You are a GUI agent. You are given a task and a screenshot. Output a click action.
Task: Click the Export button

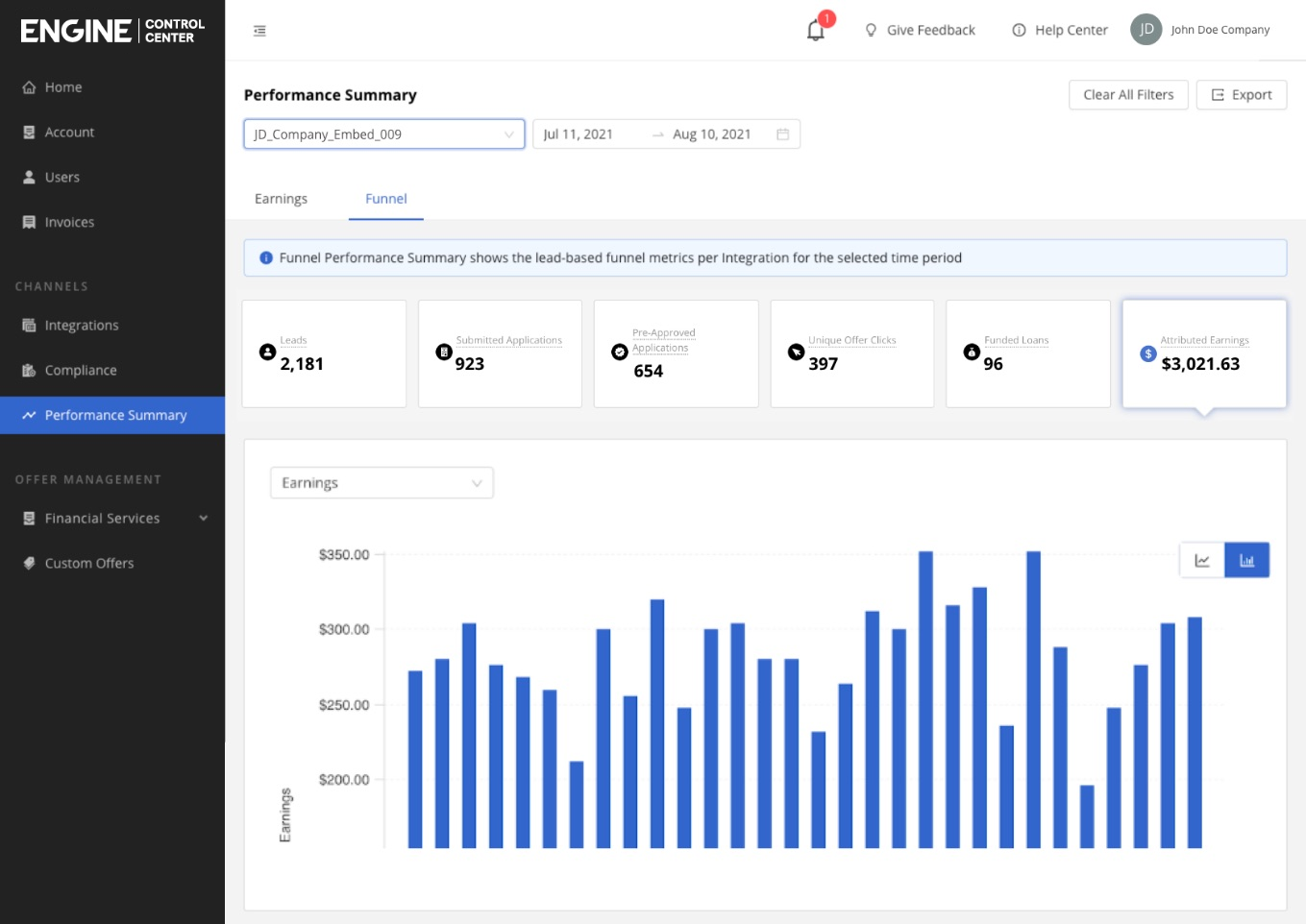pos(1241,95)
